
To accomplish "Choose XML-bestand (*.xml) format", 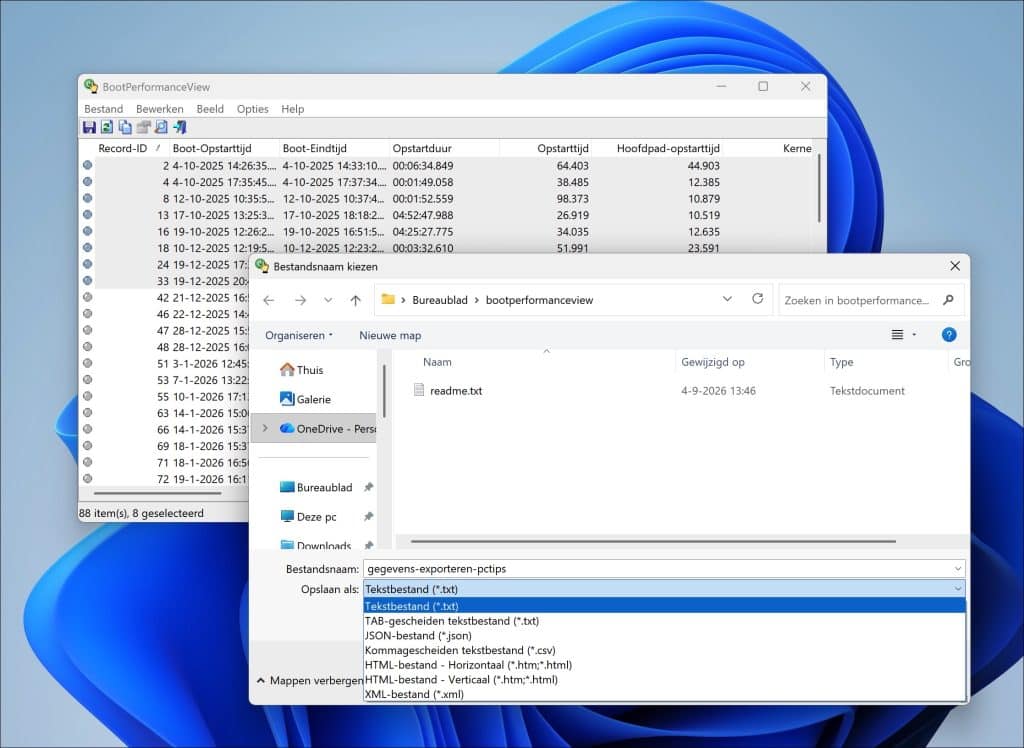I will [x=664, y=694].
